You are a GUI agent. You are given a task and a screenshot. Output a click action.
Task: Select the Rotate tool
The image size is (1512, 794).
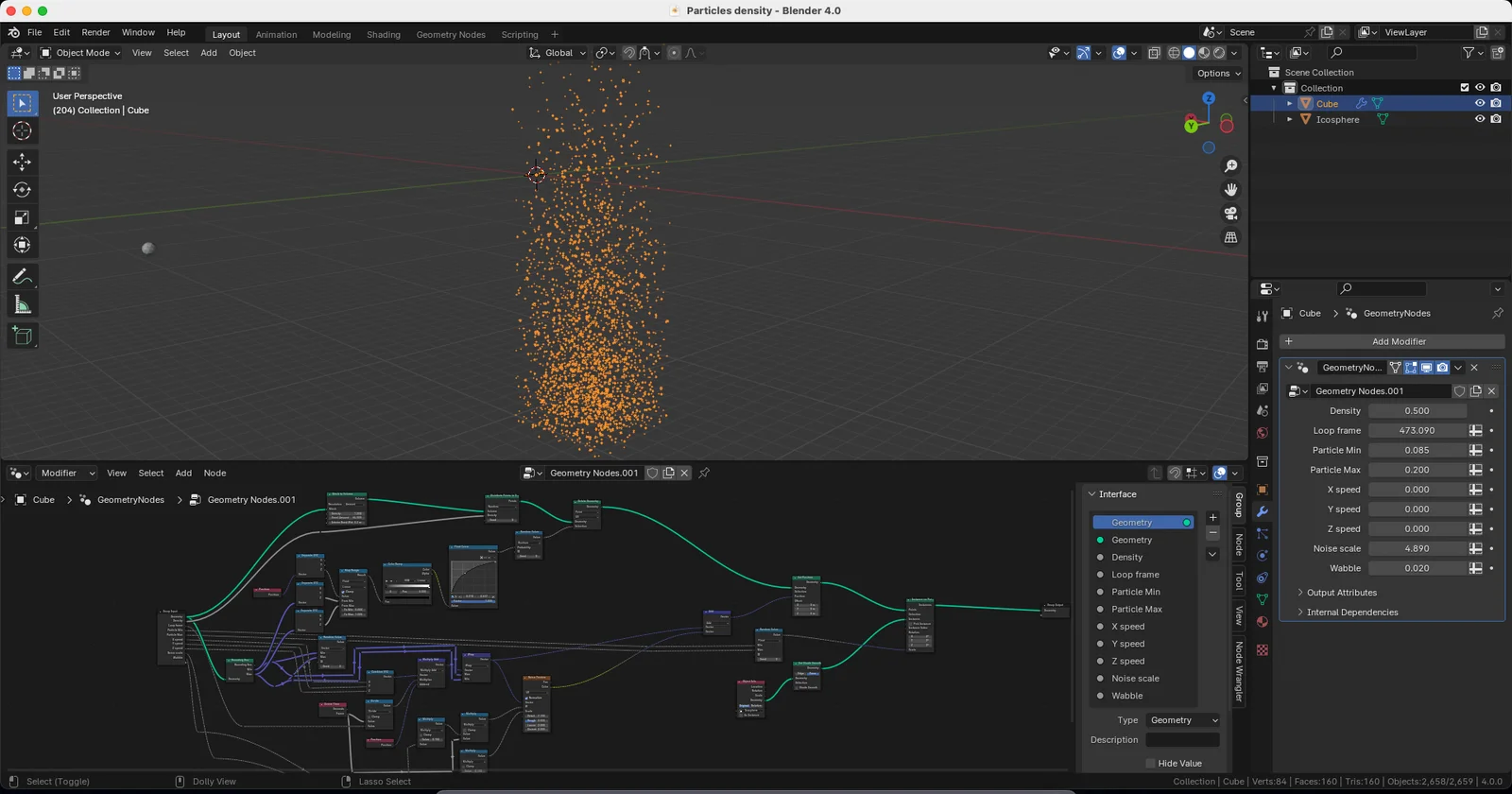coord(22,190)
